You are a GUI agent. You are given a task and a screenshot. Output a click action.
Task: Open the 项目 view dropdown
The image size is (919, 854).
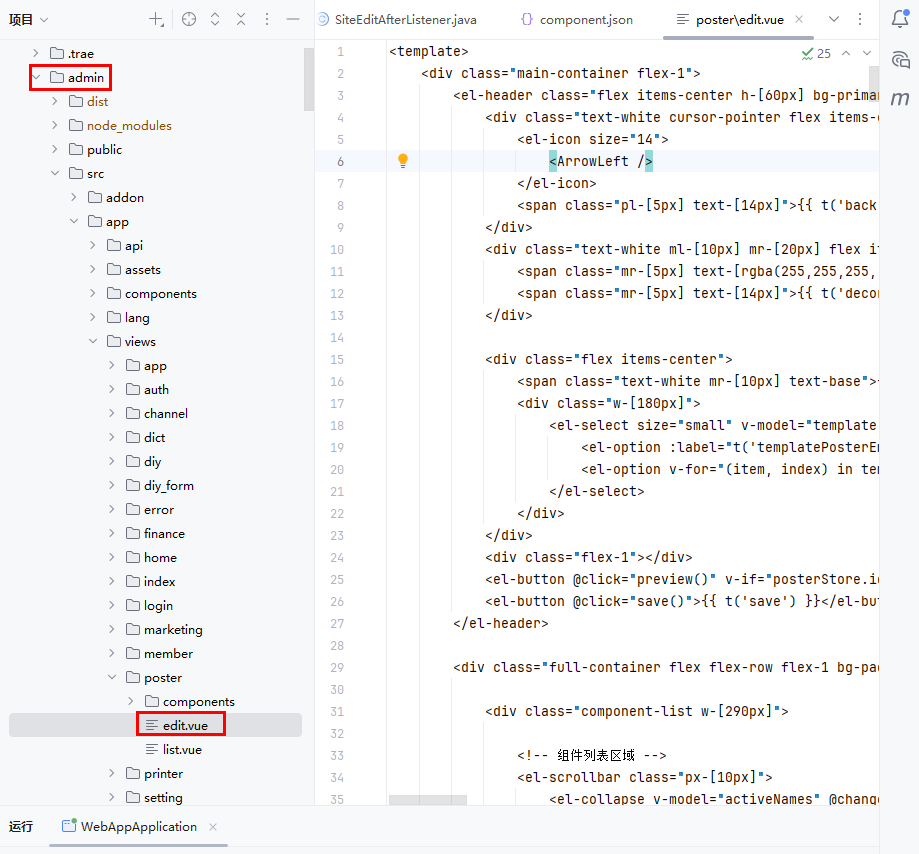point(29,19)
